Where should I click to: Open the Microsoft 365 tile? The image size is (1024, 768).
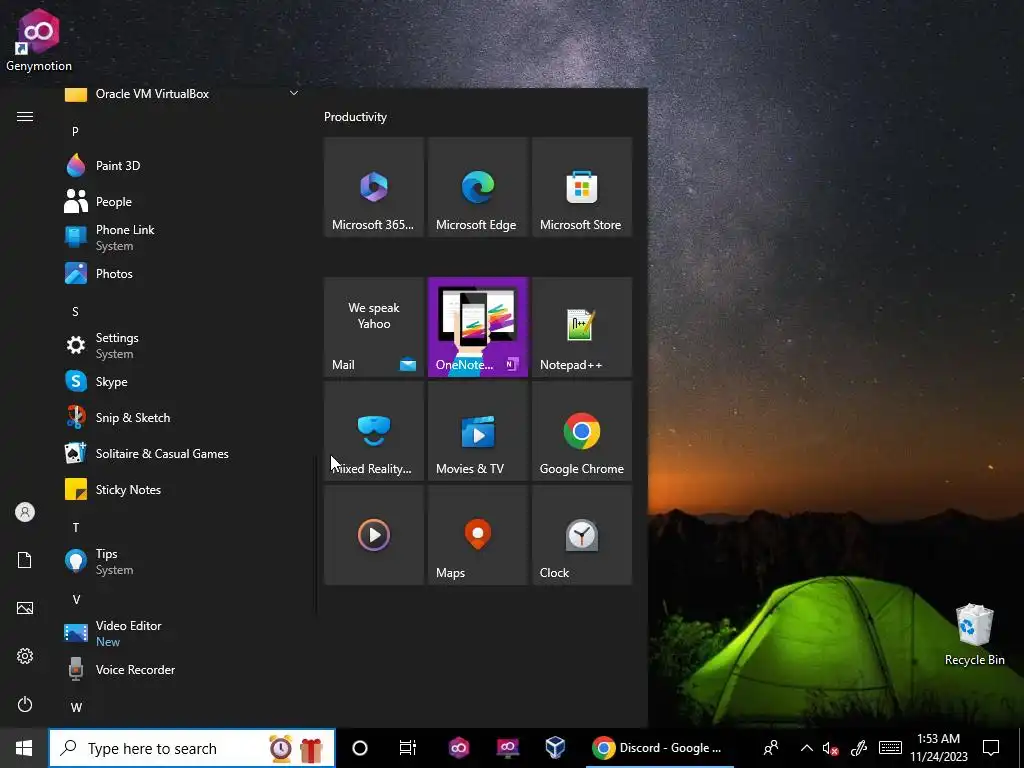(x=374, y=187)
